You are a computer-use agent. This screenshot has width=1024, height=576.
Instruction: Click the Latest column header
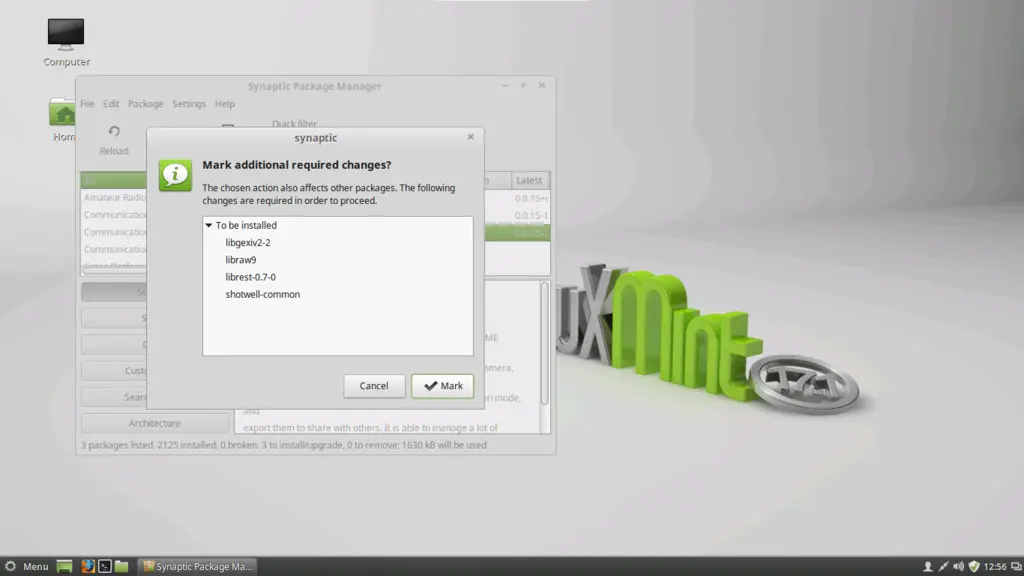tap(529, 180)
